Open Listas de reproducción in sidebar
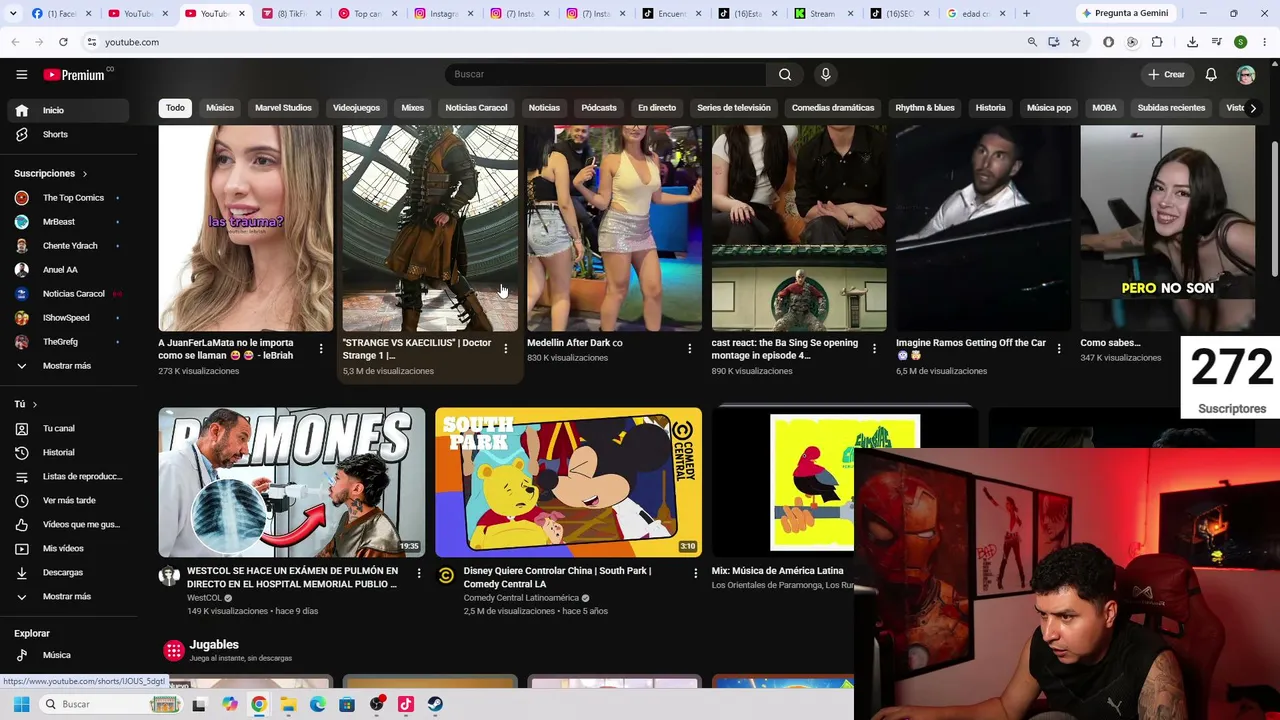Screen dimensions: 1280x720 point(66,477)
